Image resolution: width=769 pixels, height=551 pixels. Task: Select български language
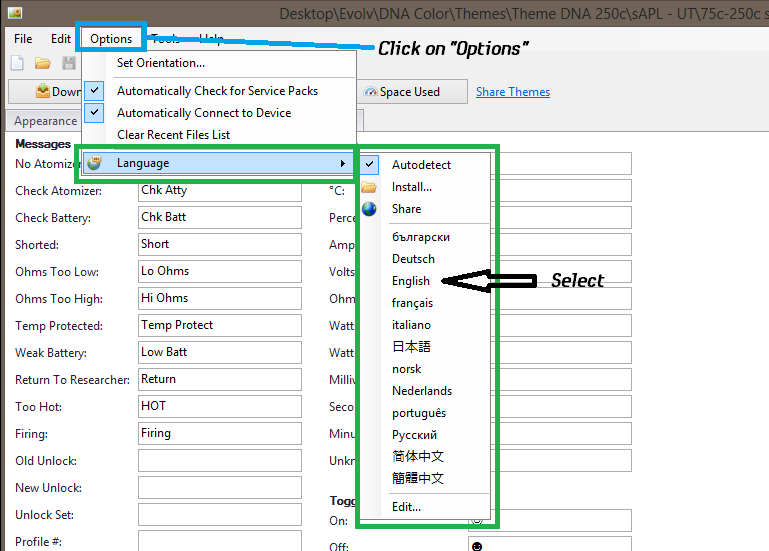click(x=421, y=237)
